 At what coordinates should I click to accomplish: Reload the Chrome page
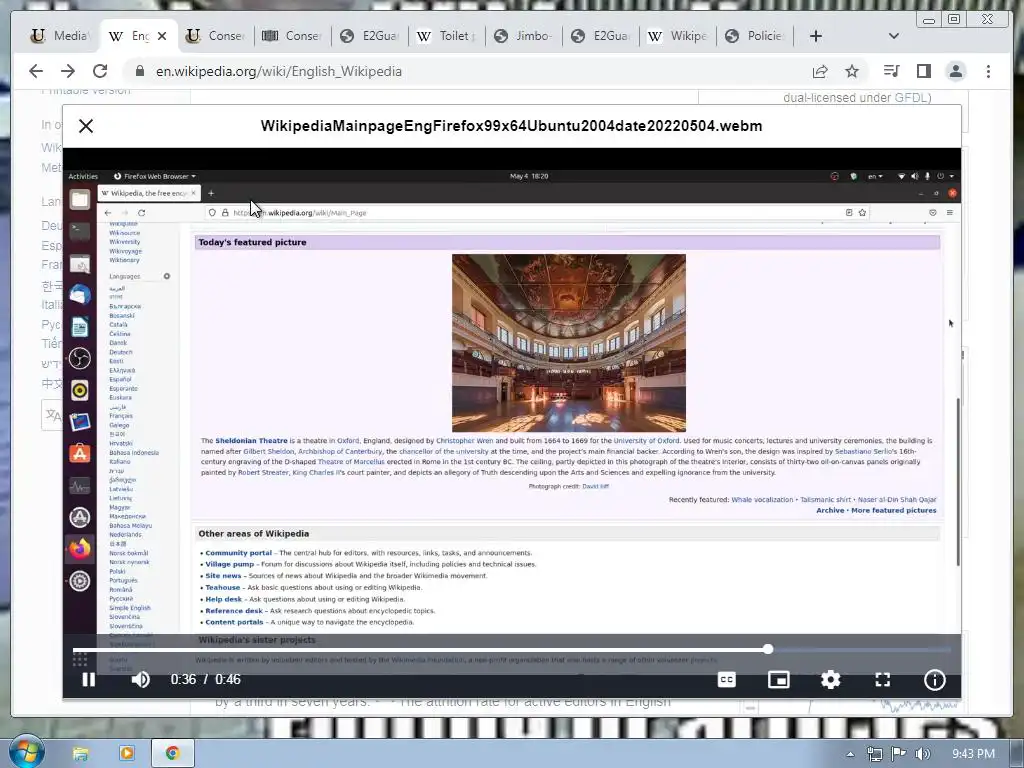click(100, 71)
